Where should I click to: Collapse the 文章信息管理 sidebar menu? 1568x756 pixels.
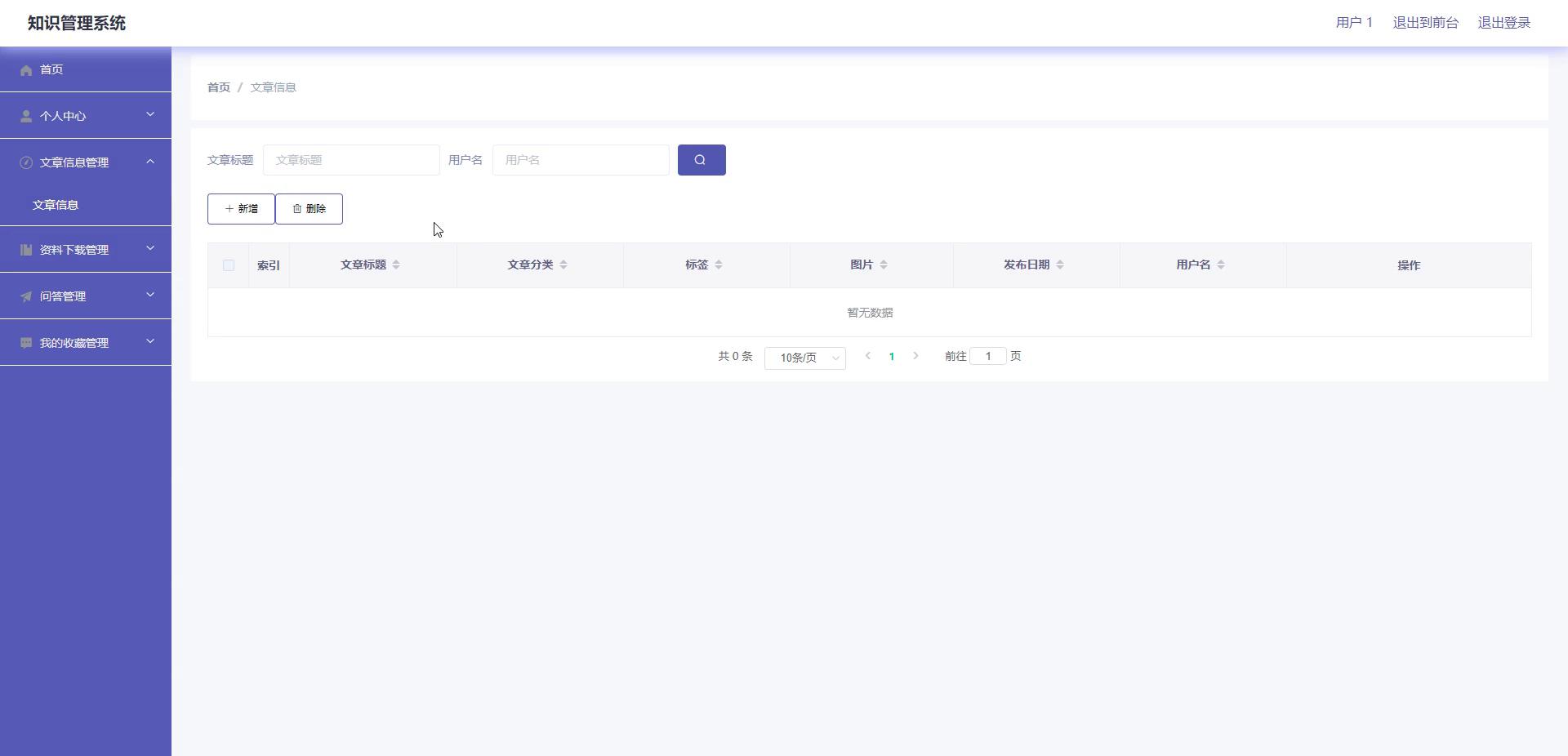coord(86,162)
